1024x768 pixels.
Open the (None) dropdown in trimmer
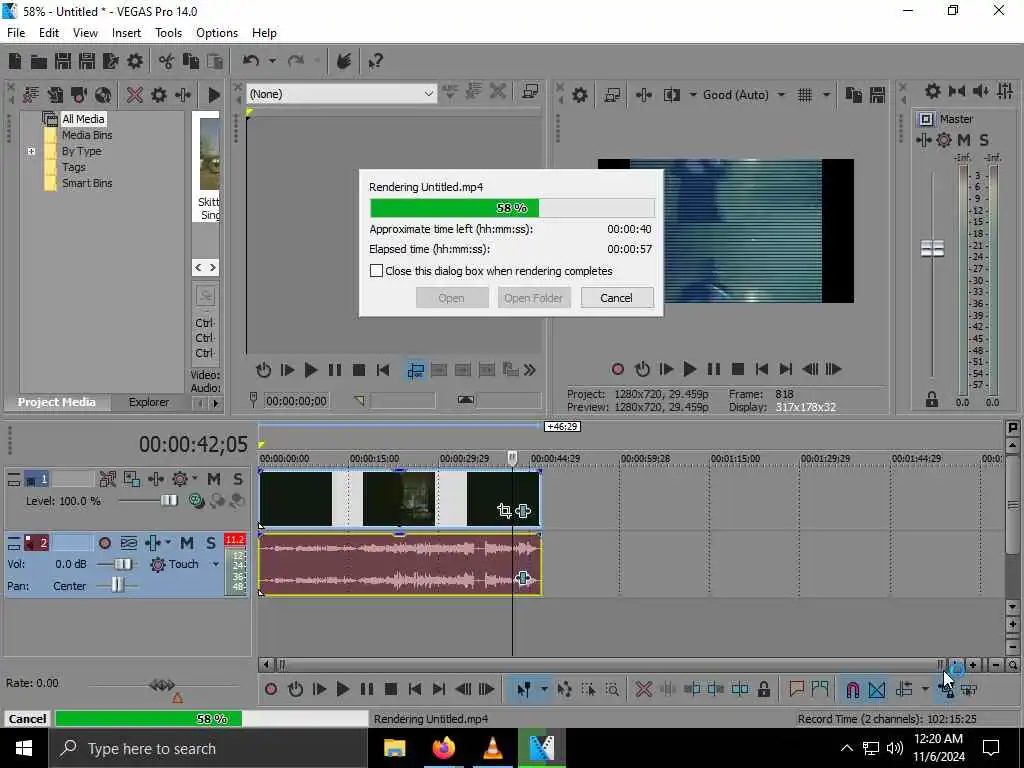click(342, 94)
